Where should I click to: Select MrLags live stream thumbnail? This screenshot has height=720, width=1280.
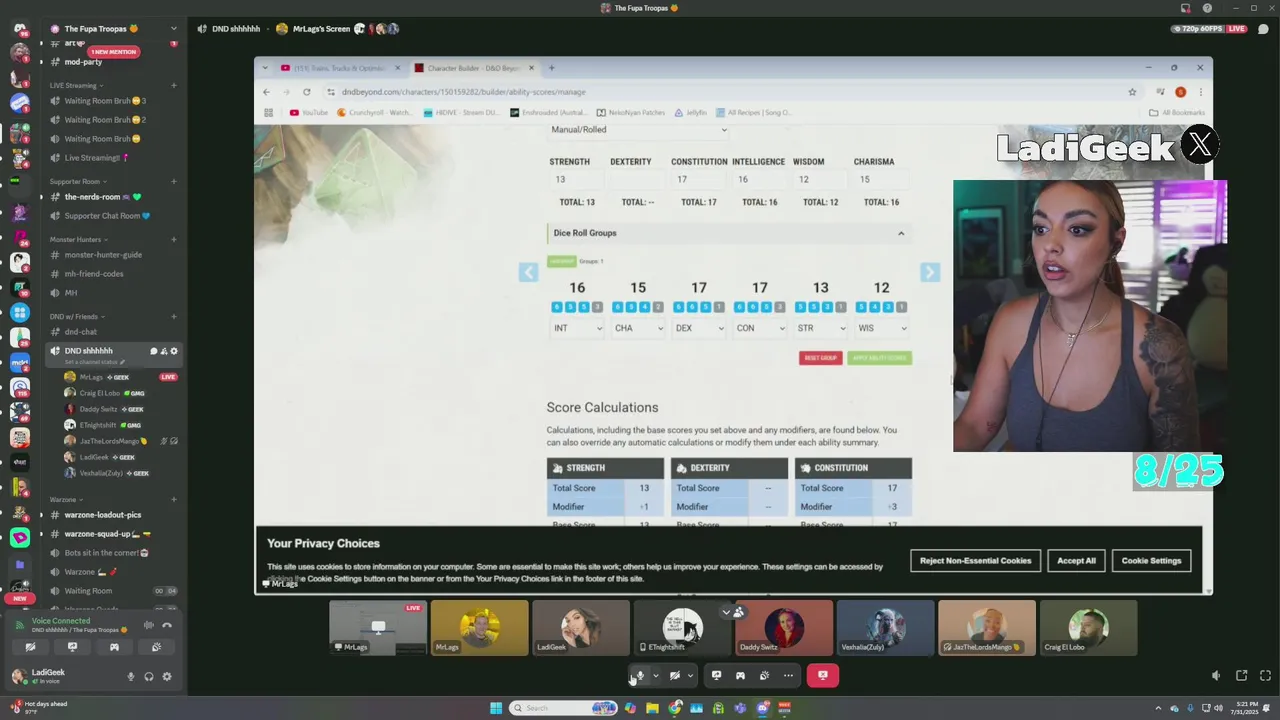click(378, 628)
